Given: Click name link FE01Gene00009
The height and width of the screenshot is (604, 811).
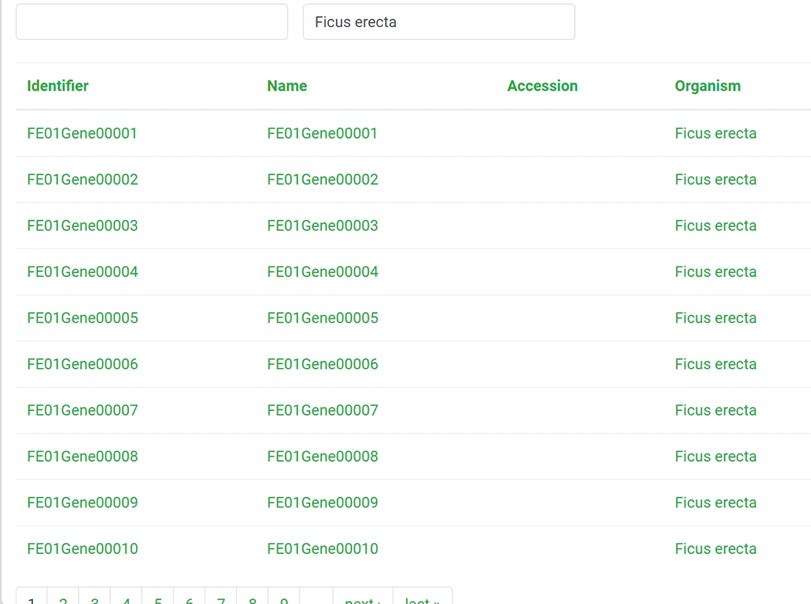Looking at the screenshot, I should pos(322,502).
